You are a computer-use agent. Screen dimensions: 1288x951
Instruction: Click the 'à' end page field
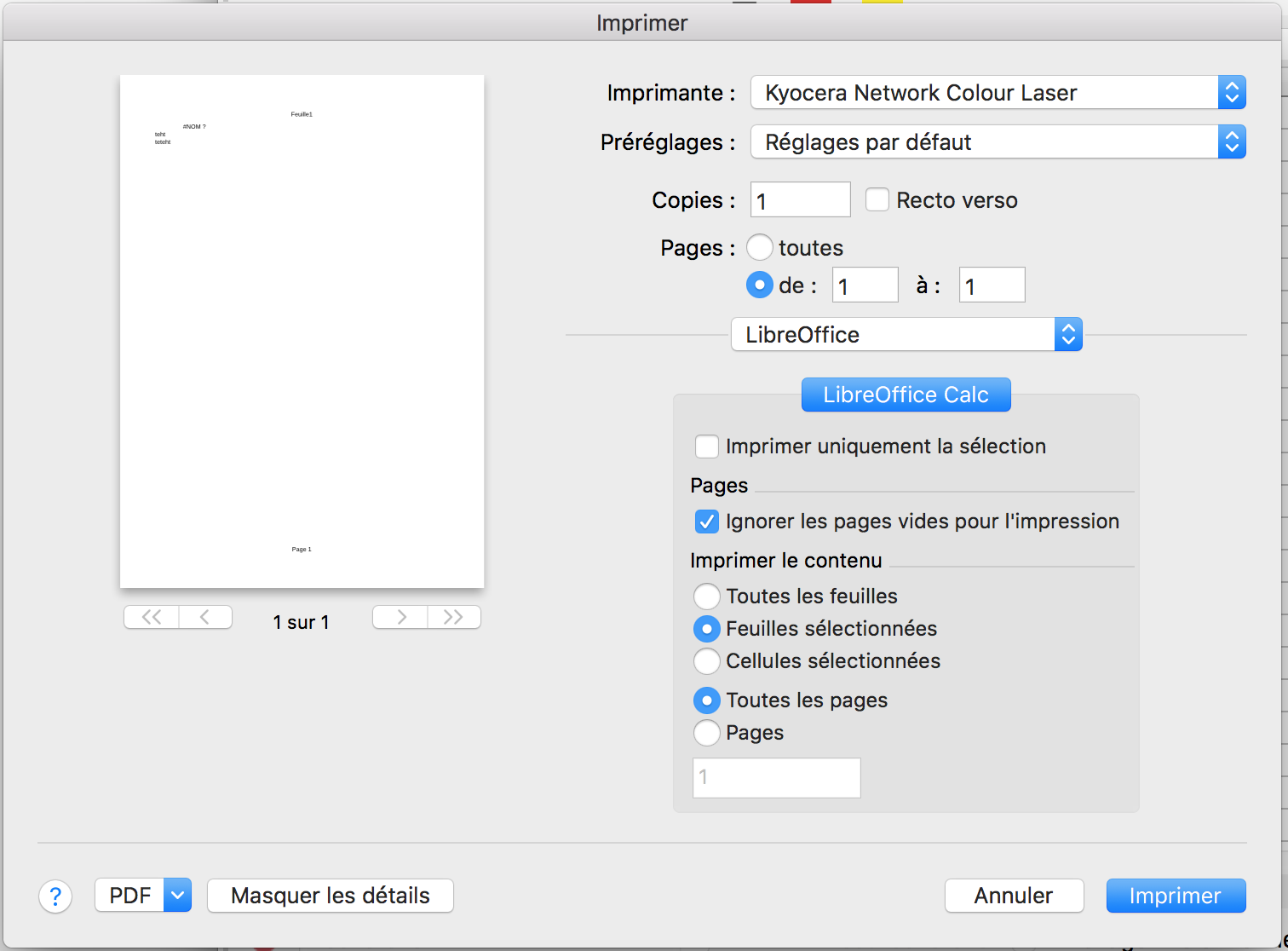tap(992, 285)
